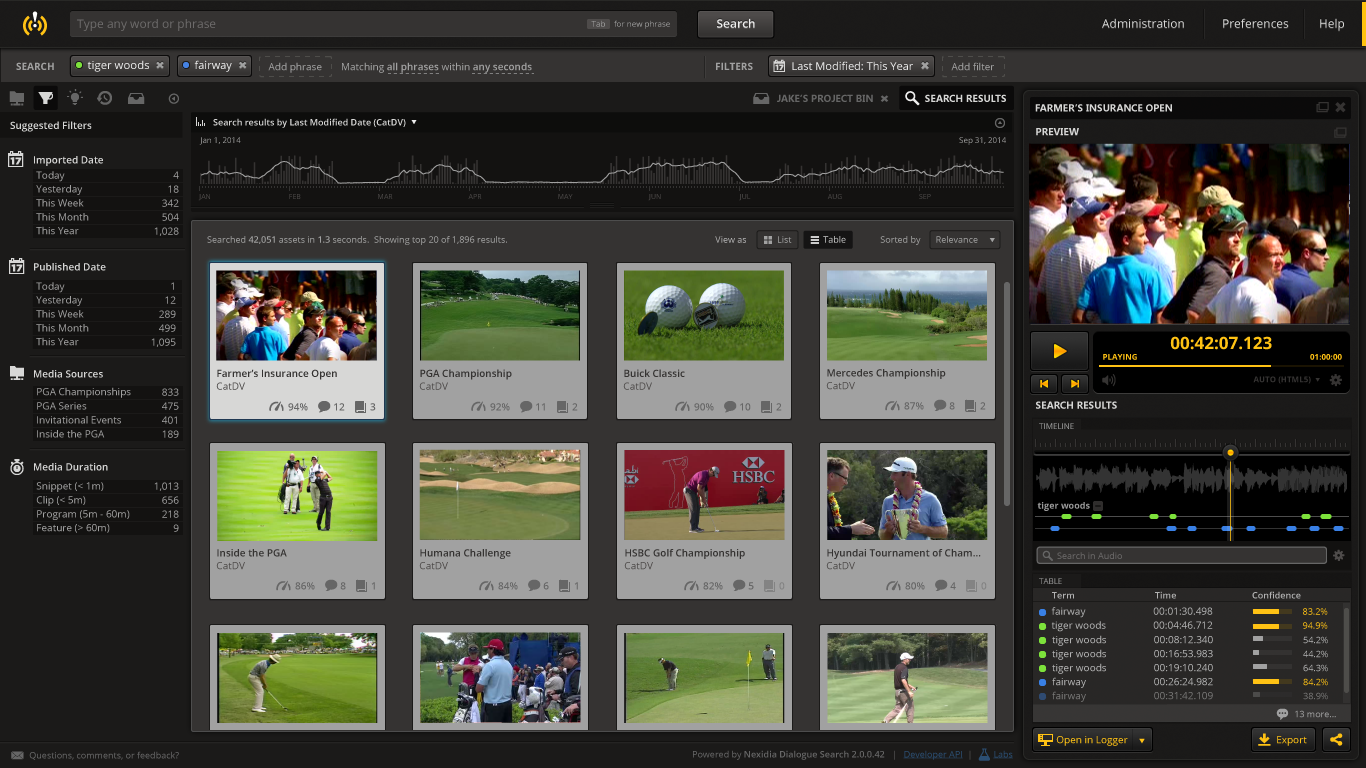Click the player progress bar
The height and width of the screenshot is (768, 1366).
click(x=1221, y=366)
